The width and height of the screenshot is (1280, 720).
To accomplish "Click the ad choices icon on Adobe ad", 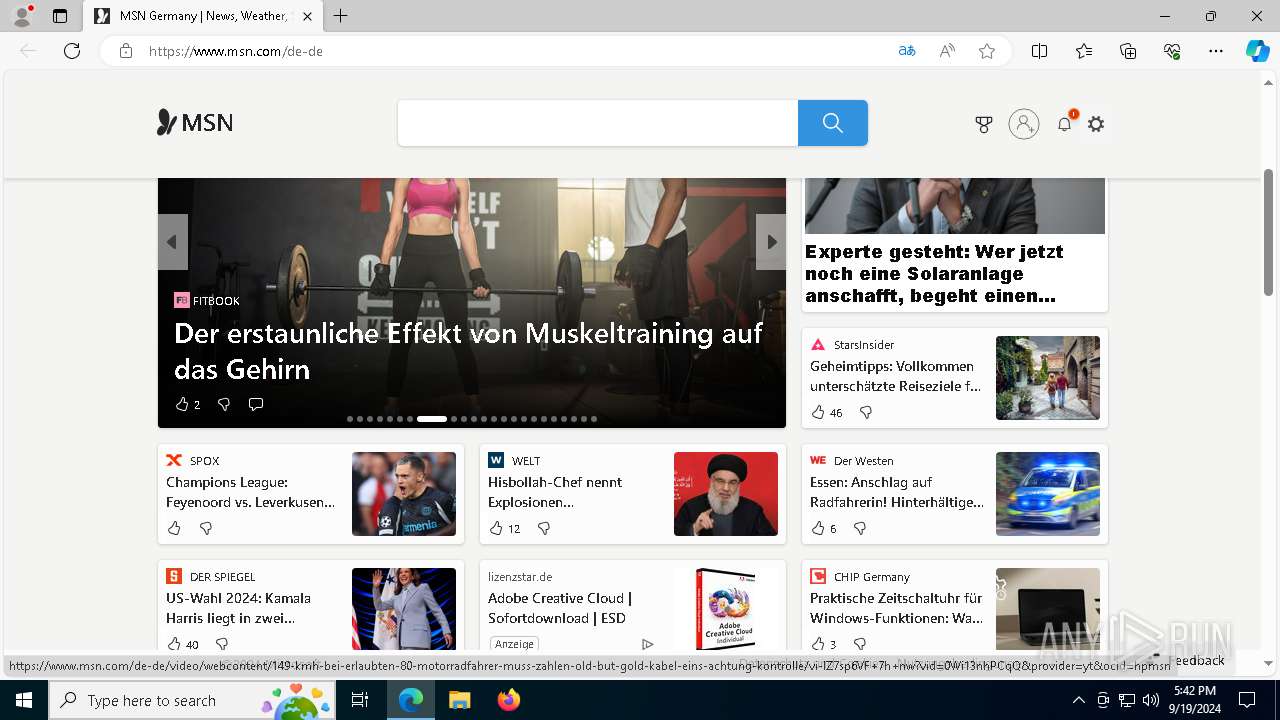I will (x=647, y=644).
